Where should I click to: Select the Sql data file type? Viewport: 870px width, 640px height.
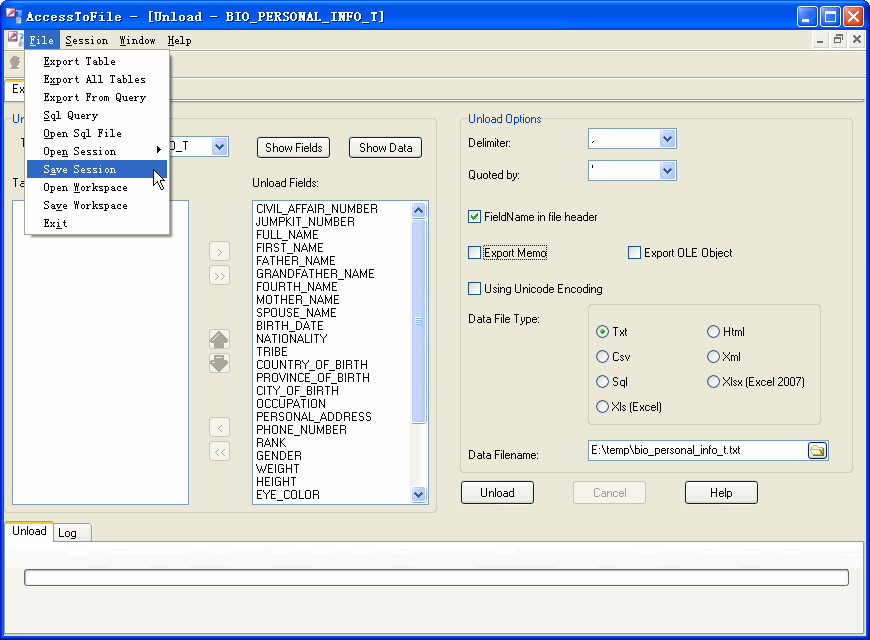[x=602, y=381]
